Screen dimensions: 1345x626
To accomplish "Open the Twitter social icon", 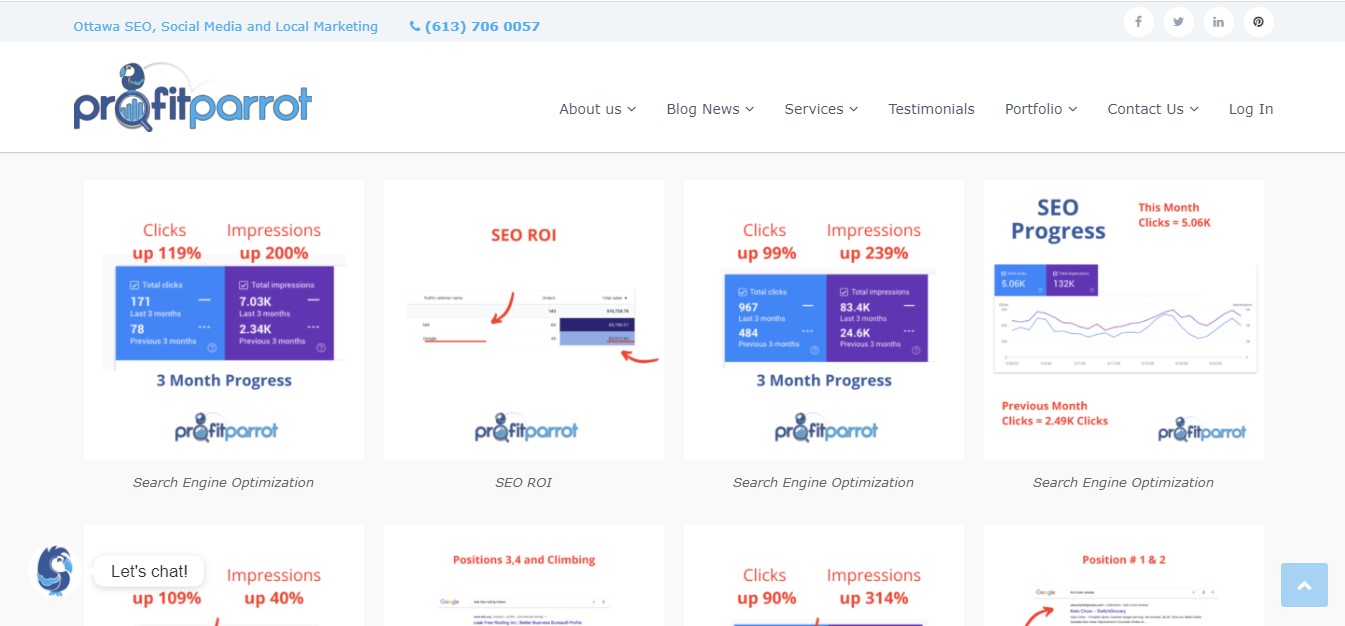I will [1178, 22].
